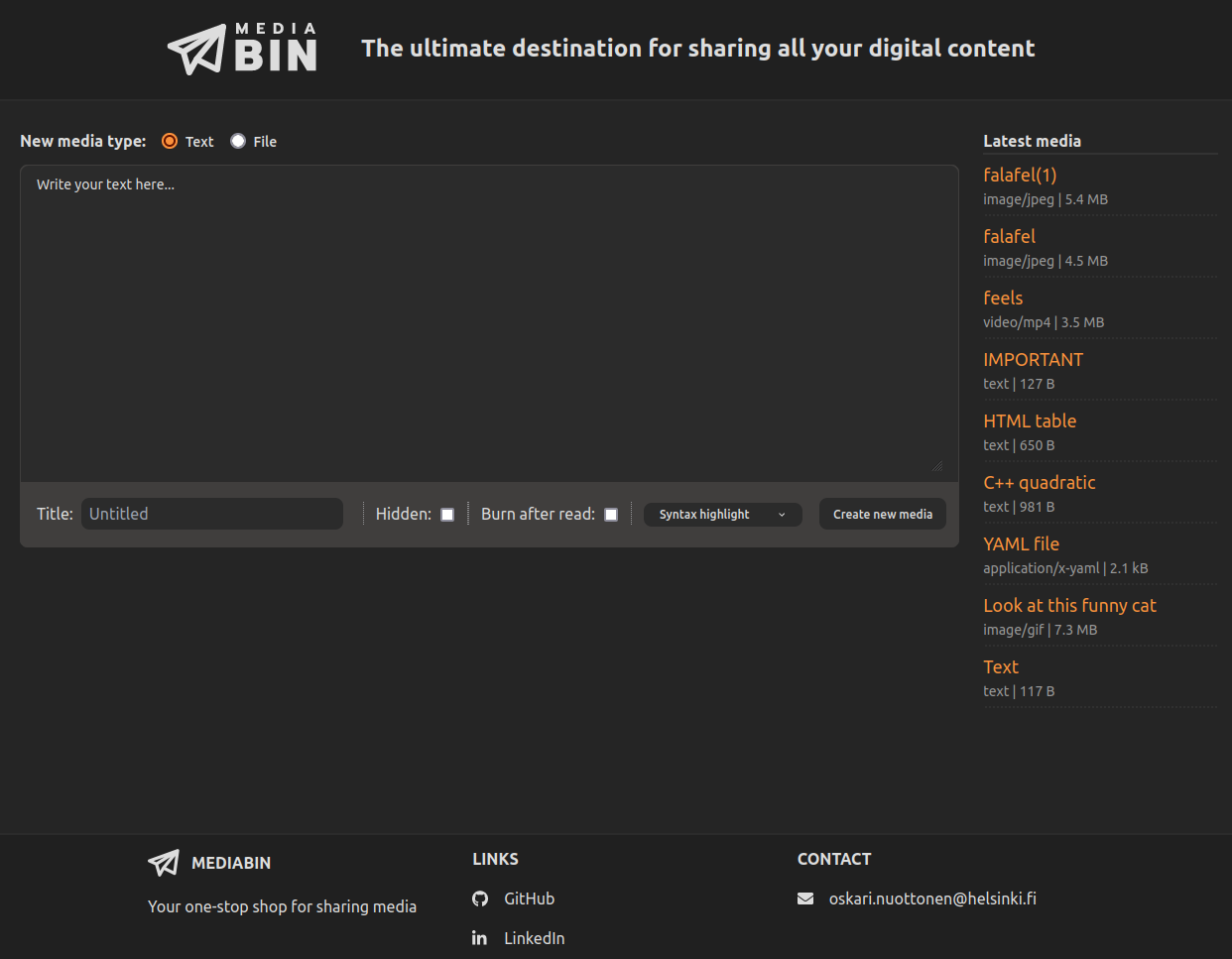Open the HTML table item
The width and height of the screenshot is (1232, 959).
[x=1030, y=420]
